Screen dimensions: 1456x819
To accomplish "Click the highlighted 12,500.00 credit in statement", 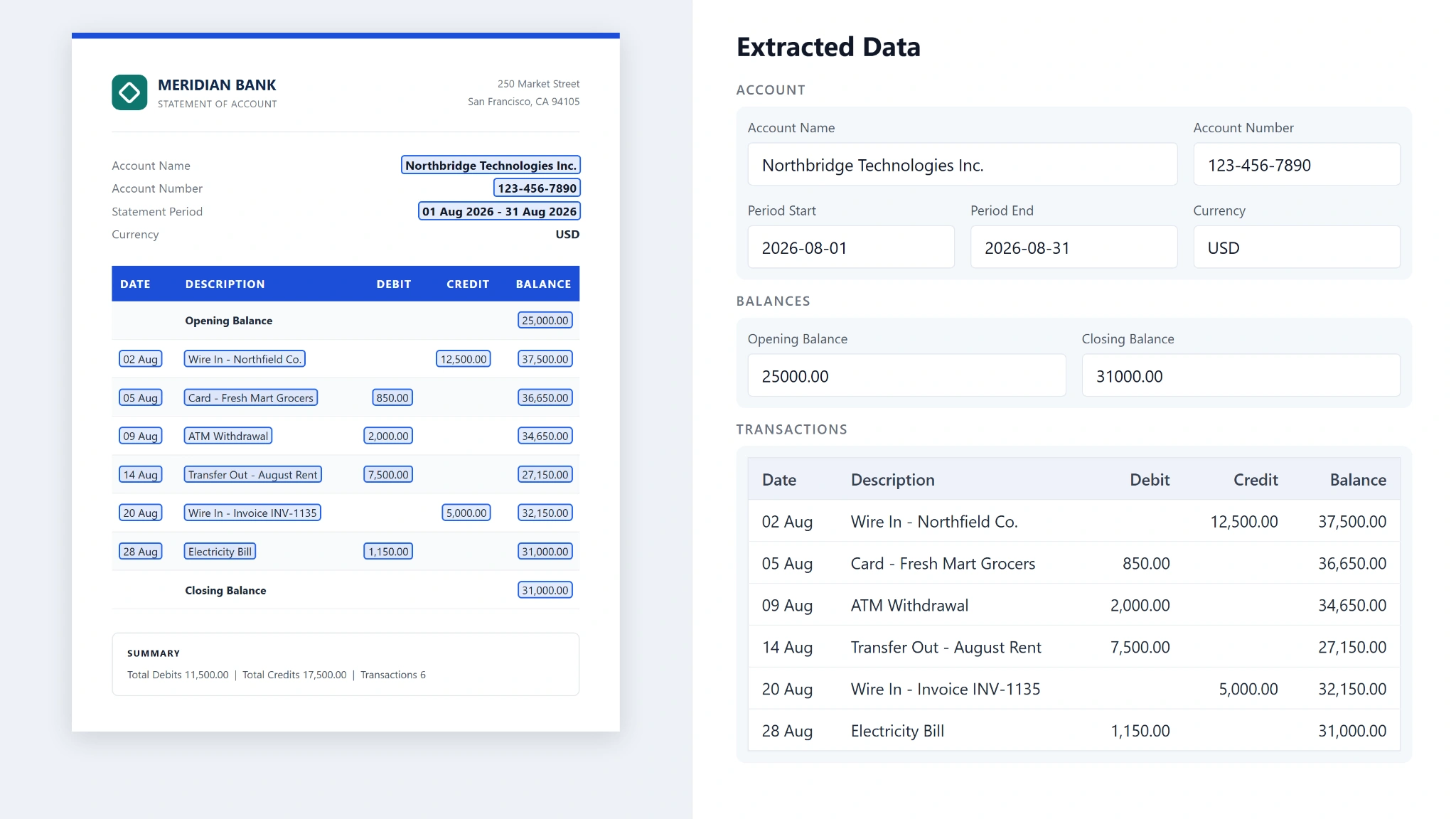I will 463,359.
